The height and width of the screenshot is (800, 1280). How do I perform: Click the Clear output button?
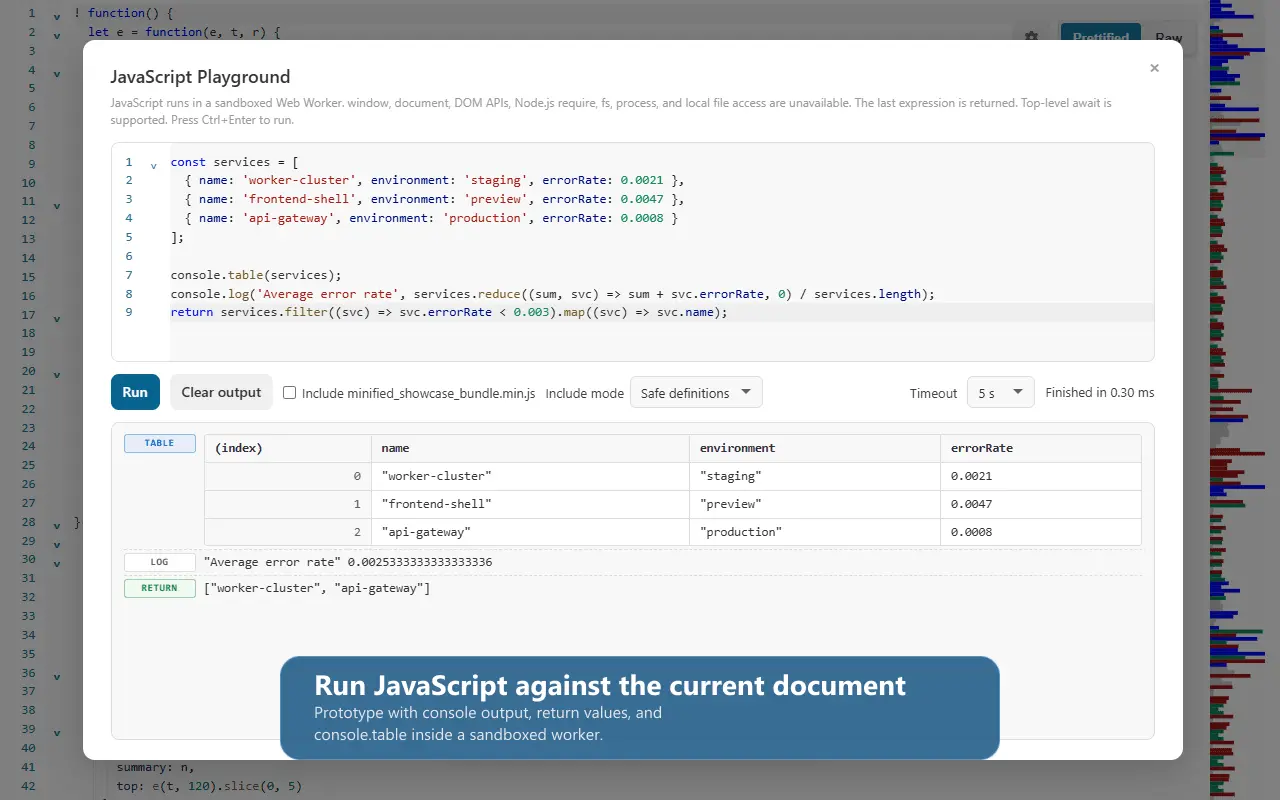[x=221, y=392]
